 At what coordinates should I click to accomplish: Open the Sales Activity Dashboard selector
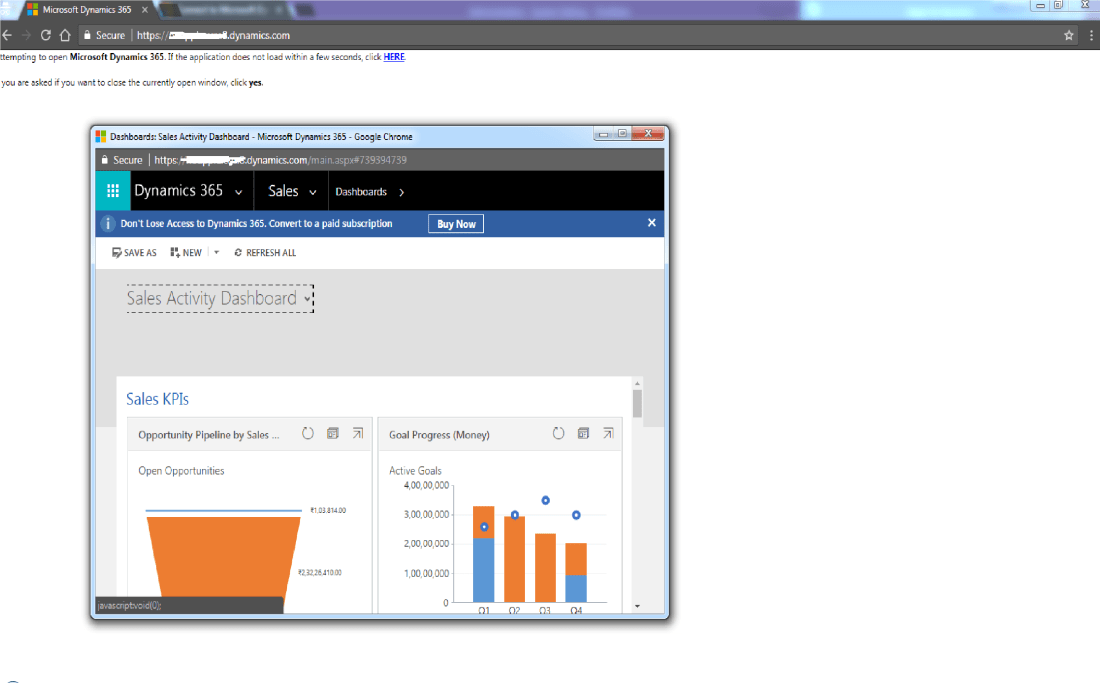[x=308, y=298]
